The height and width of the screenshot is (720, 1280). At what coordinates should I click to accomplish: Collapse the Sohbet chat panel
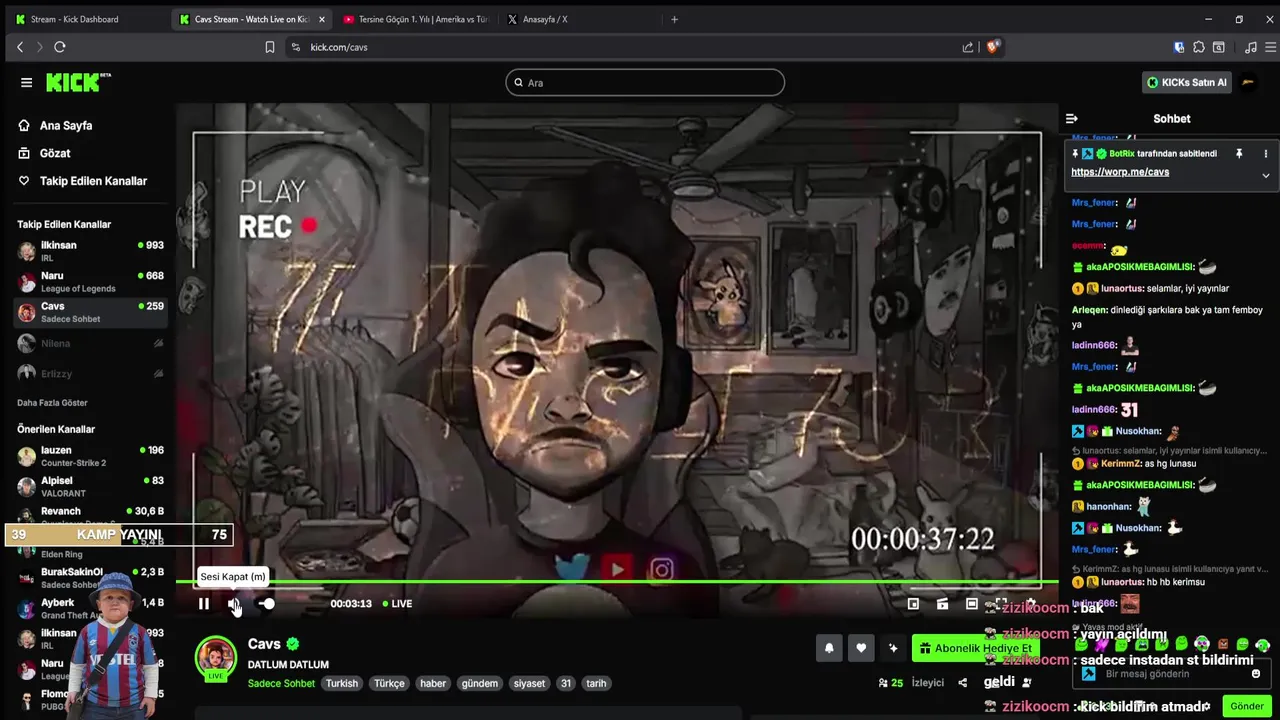point(1071,118)
